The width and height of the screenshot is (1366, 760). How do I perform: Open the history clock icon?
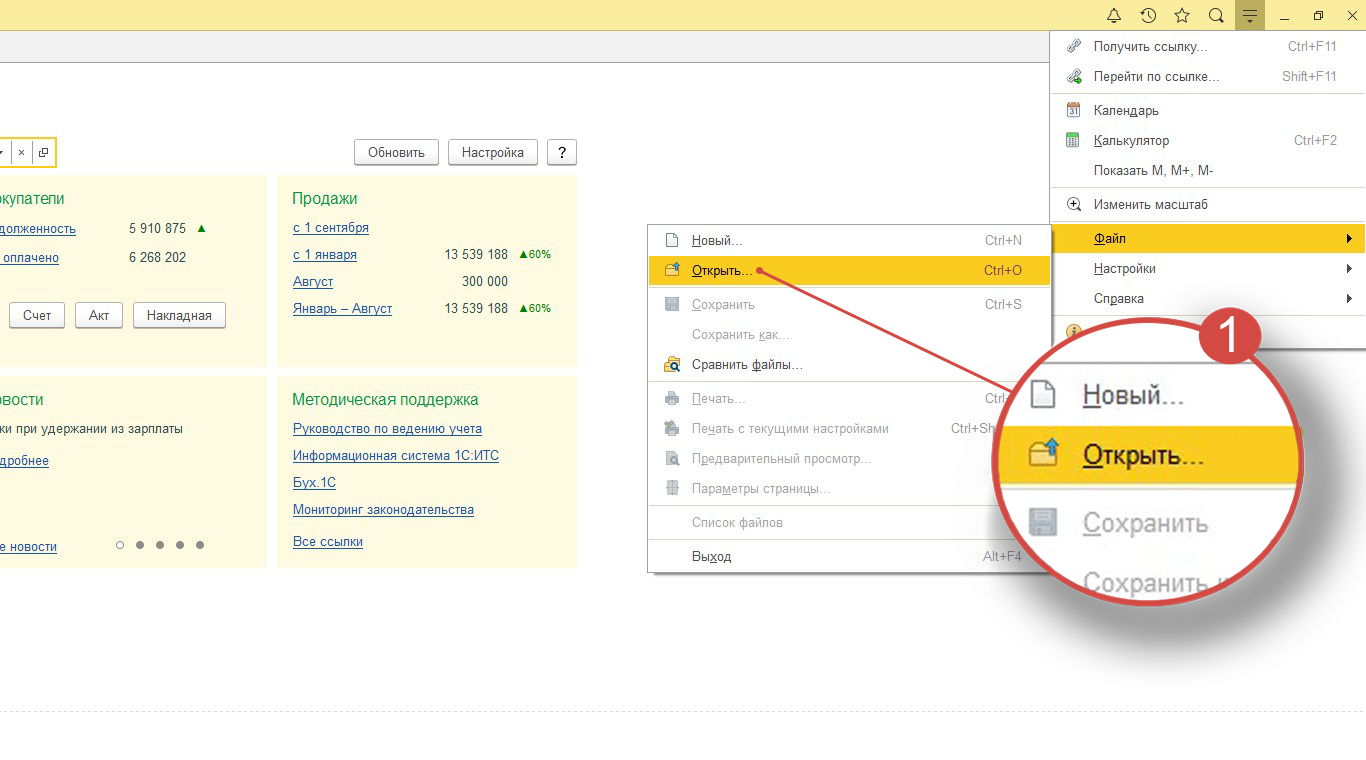pos(1148,15)
